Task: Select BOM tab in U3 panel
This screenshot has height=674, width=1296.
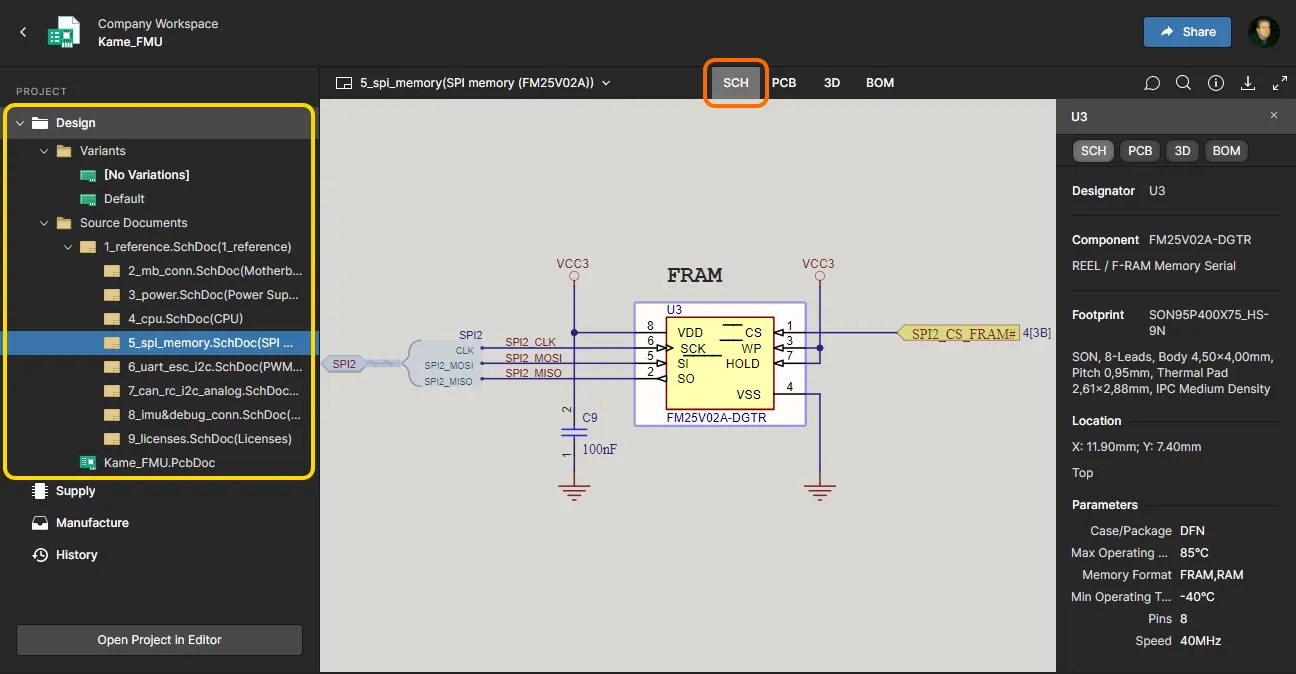Action: [1226, 151]
